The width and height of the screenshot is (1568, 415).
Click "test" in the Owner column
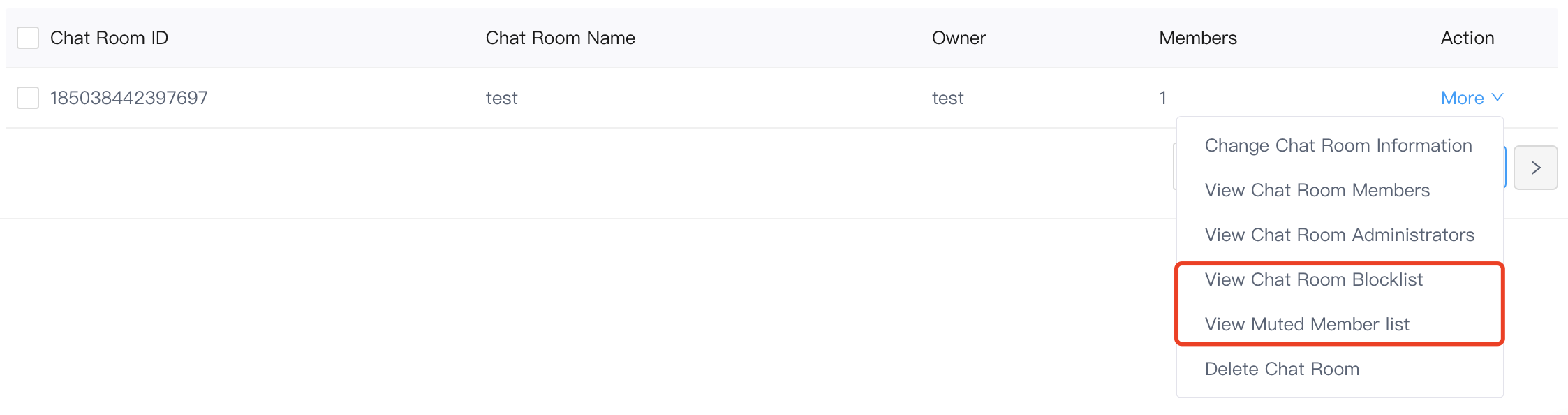click(x=948, y=98)
